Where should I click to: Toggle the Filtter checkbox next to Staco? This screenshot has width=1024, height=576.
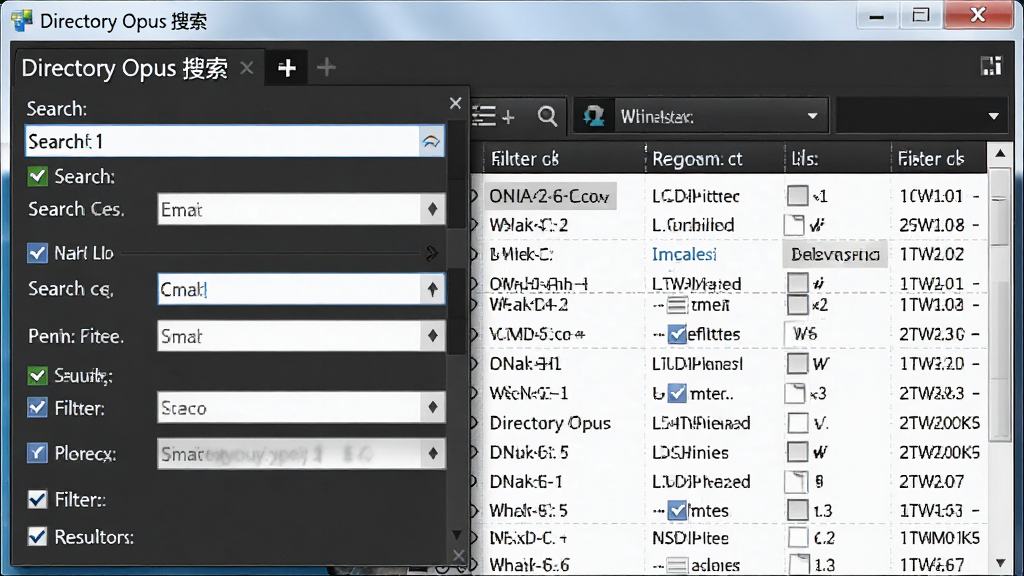pos(37,408)
